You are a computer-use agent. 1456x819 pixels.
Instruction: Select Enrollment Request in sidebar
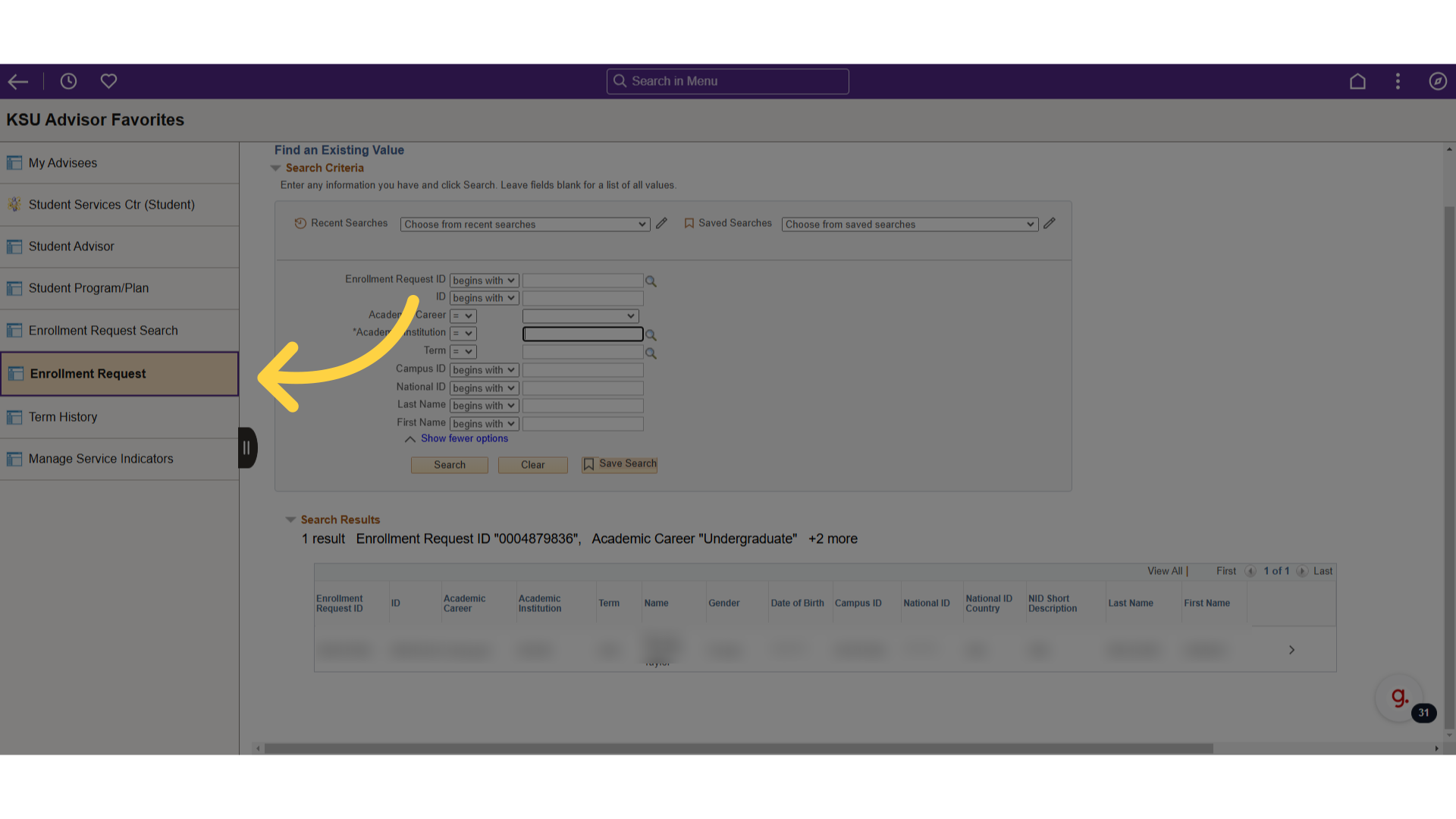pyautogui.click(x=119, y=374)
